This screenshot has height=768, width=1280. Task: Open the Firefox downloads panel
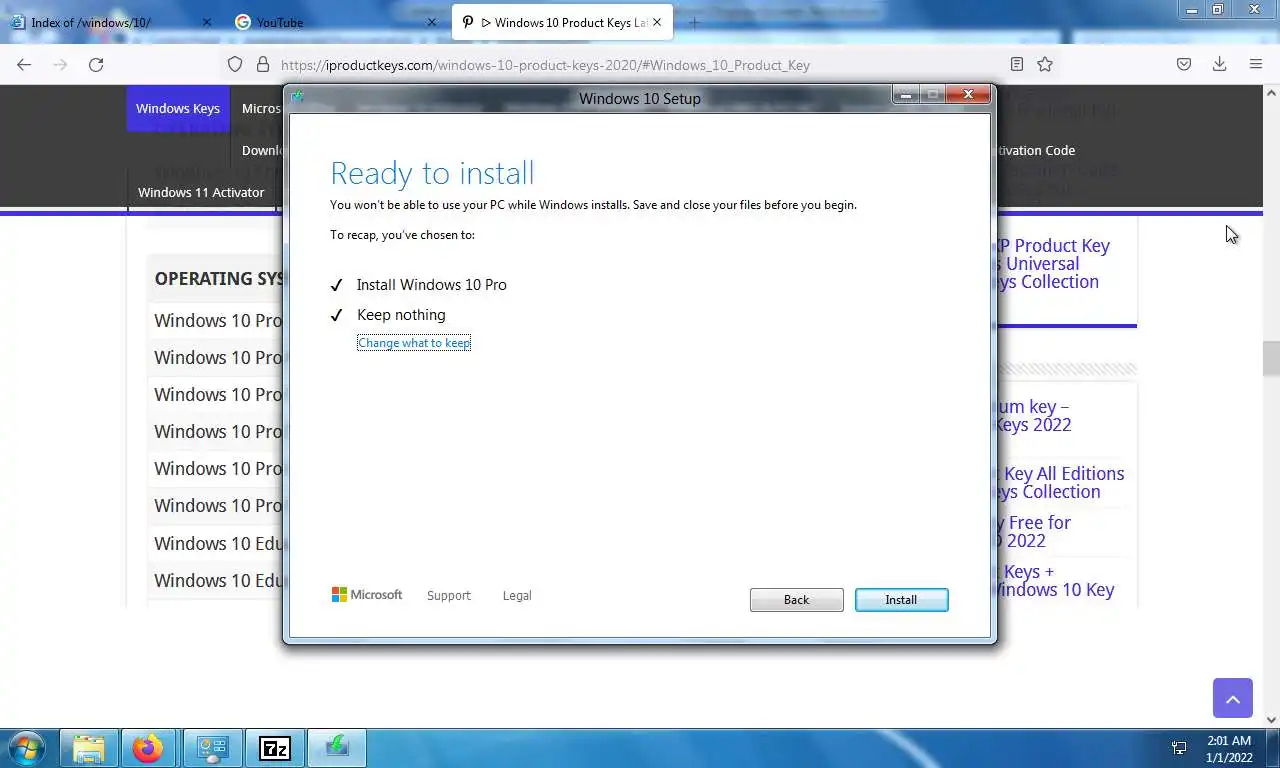click(1219, 64)
